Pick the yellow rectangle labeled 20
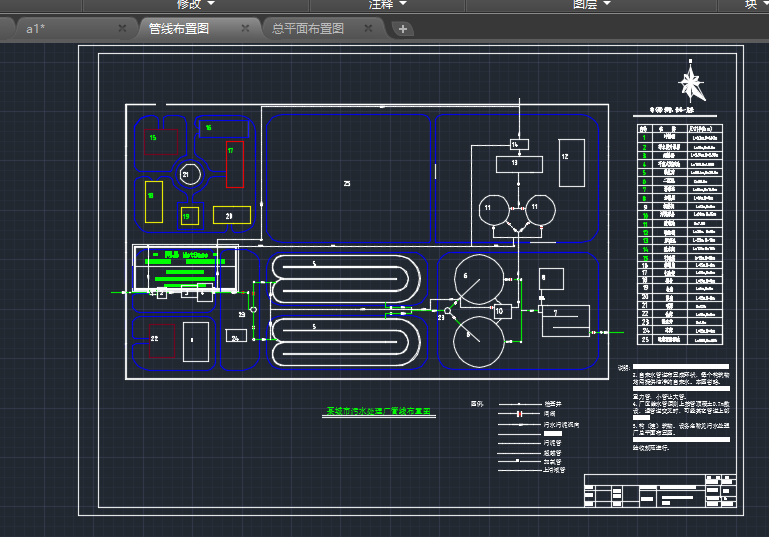The height and width of the screenshot is (537, 769). (230, 215)
